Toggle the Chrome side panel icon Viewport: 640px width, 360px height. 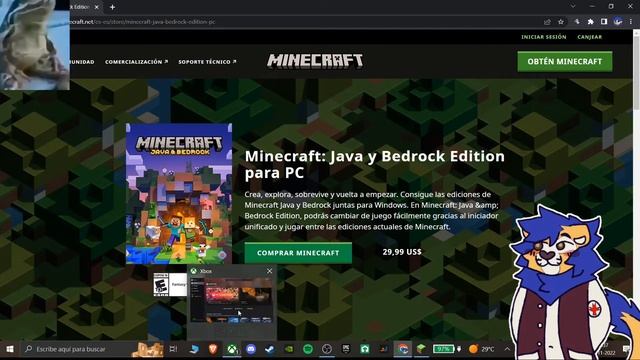(604, 22)
